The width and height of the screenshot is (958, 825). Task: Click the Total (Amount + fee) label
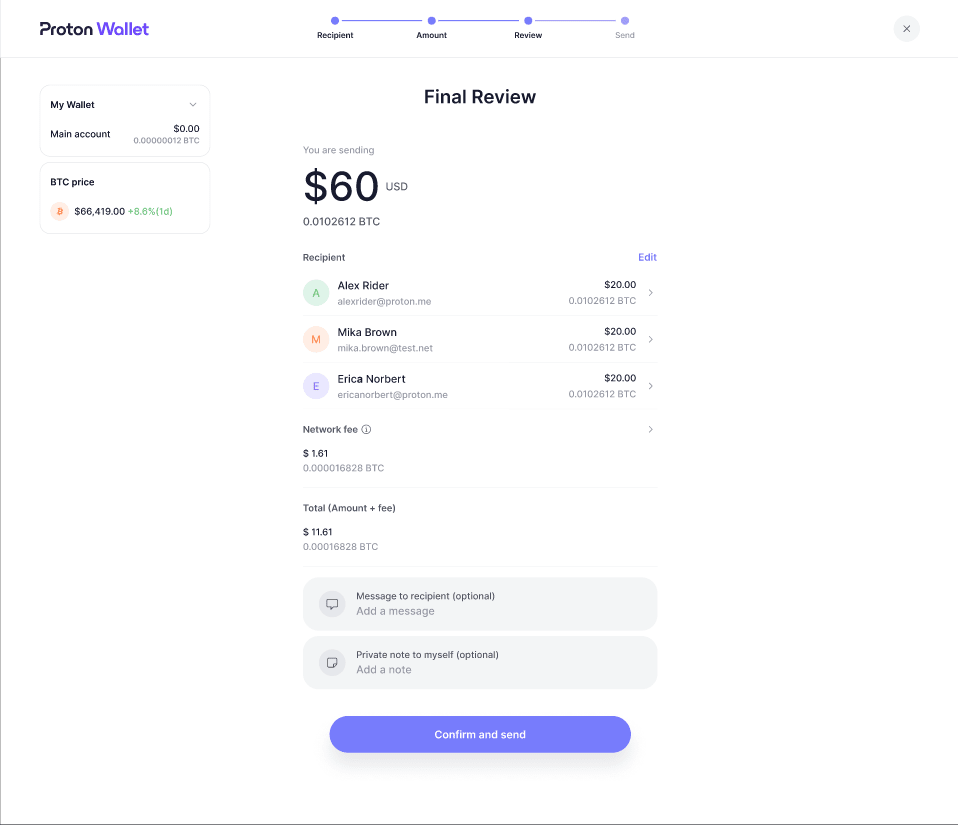349,508
